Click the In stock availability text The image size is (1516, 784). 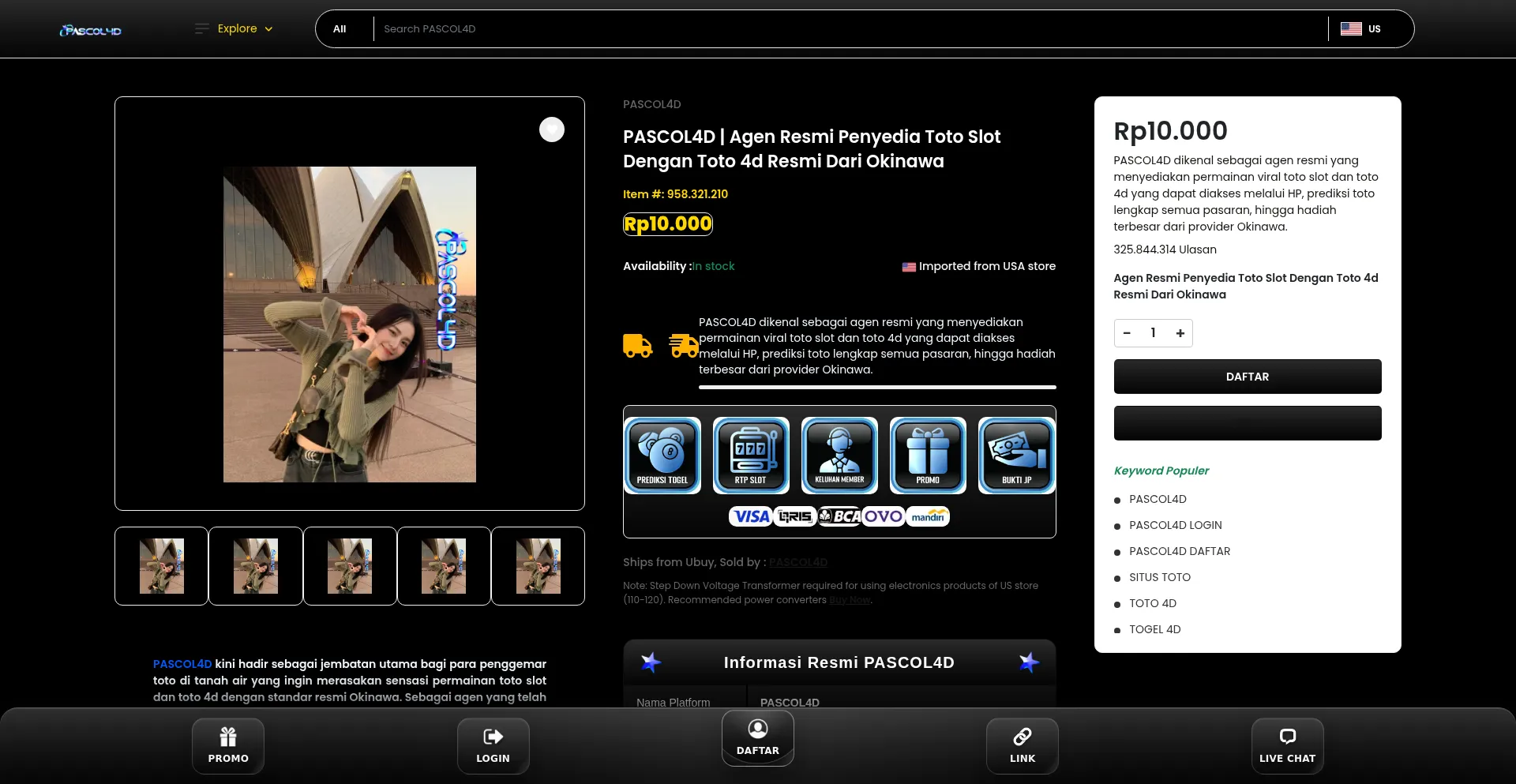(x=713, y=266)
